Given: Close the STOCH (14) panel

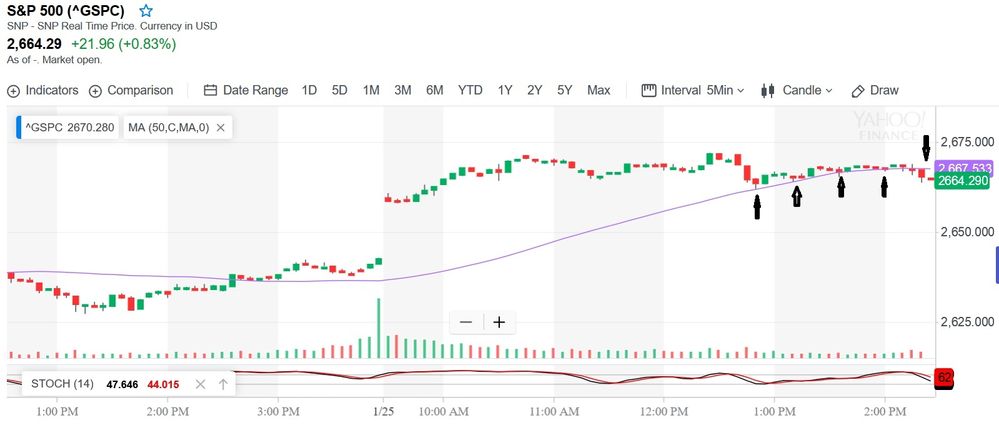Looking at the screenshot, I should coord(200,384).
